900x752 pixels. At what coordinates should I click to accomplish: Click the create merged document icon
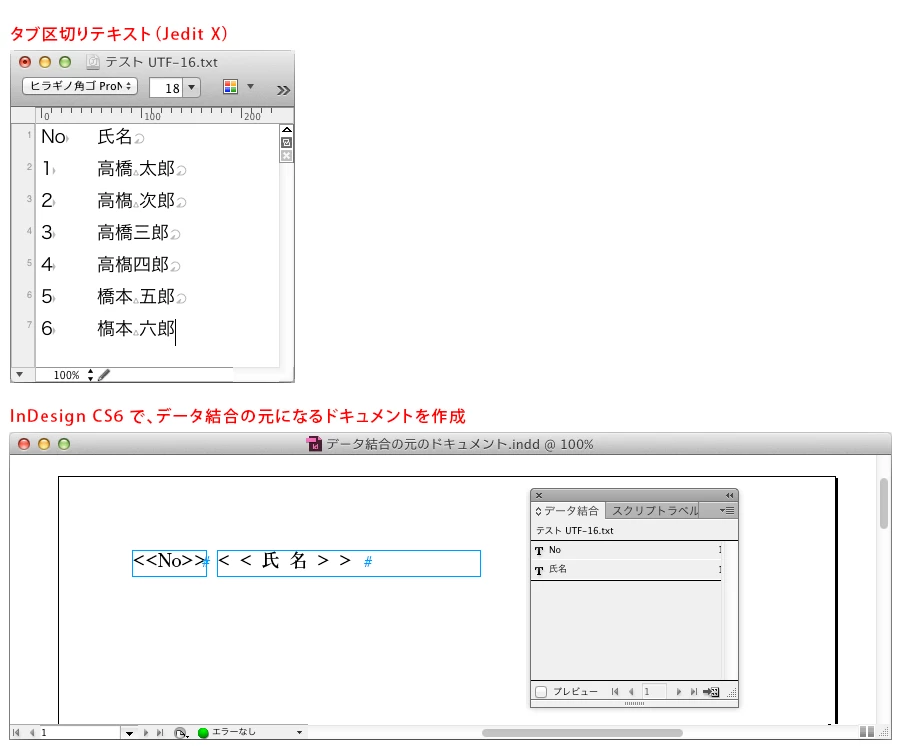click(x=711, y=692)
